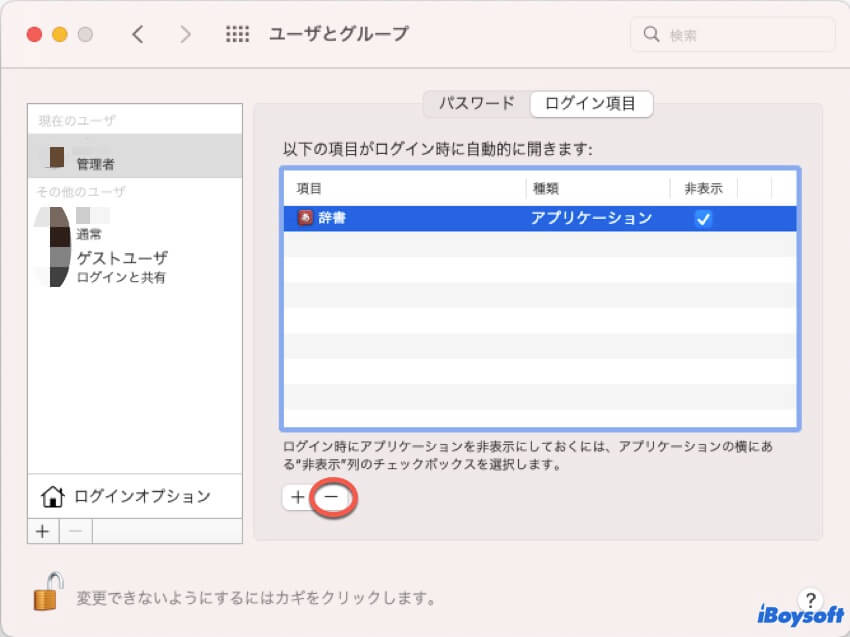The image size is (850, 637).
Task: Switch to the パスワード tab
Action: (477, 103)
